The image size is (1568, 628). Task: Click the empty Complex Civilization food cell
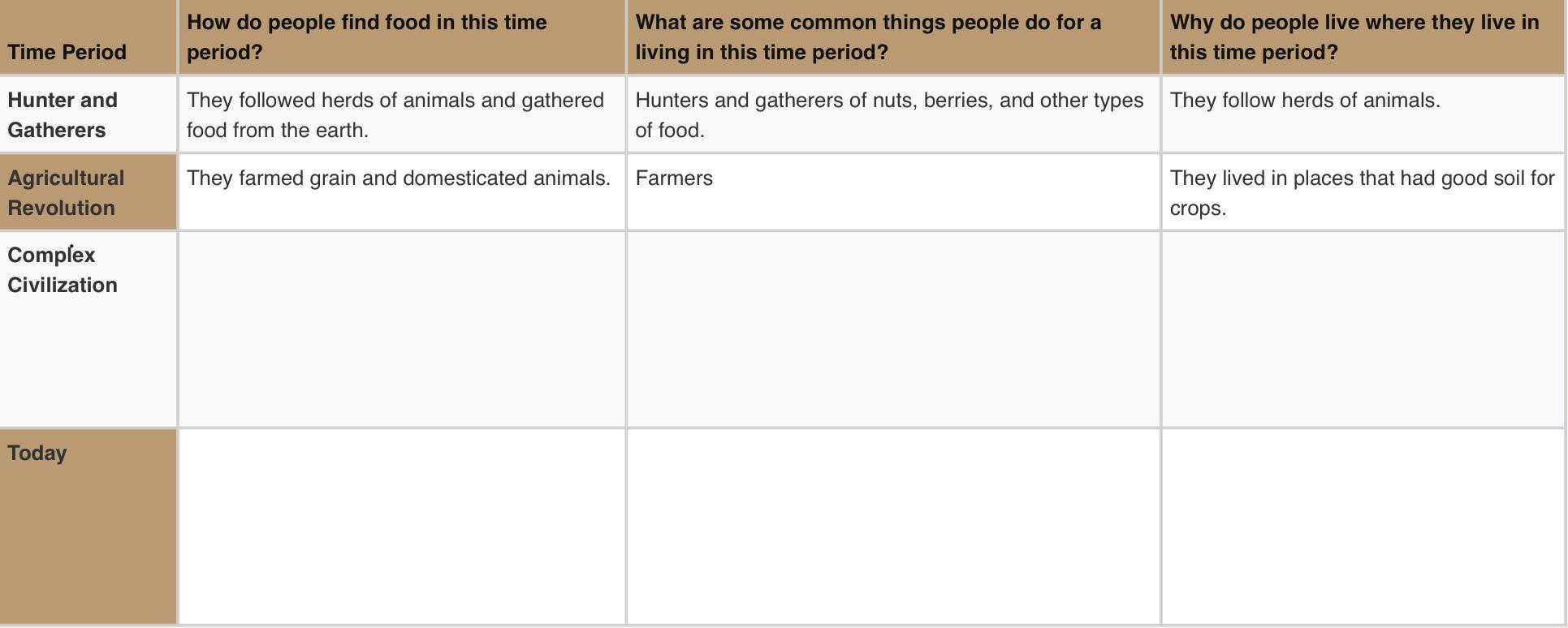(x=402, y=329)
